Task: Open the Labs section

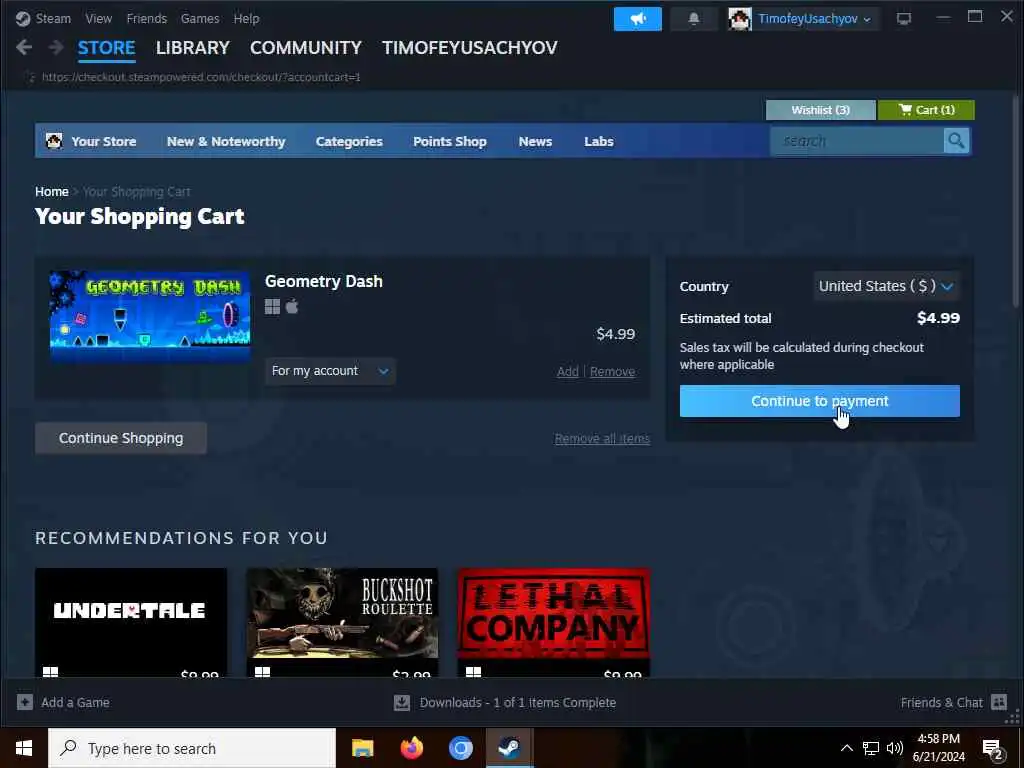Action: (598, 141)
